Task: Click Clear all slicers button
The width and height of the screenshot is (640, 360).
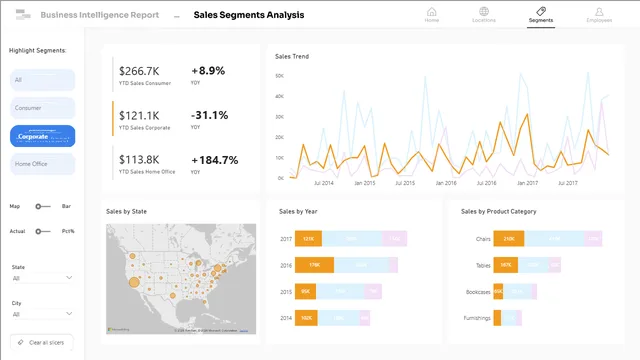Action: click(42, 342)
